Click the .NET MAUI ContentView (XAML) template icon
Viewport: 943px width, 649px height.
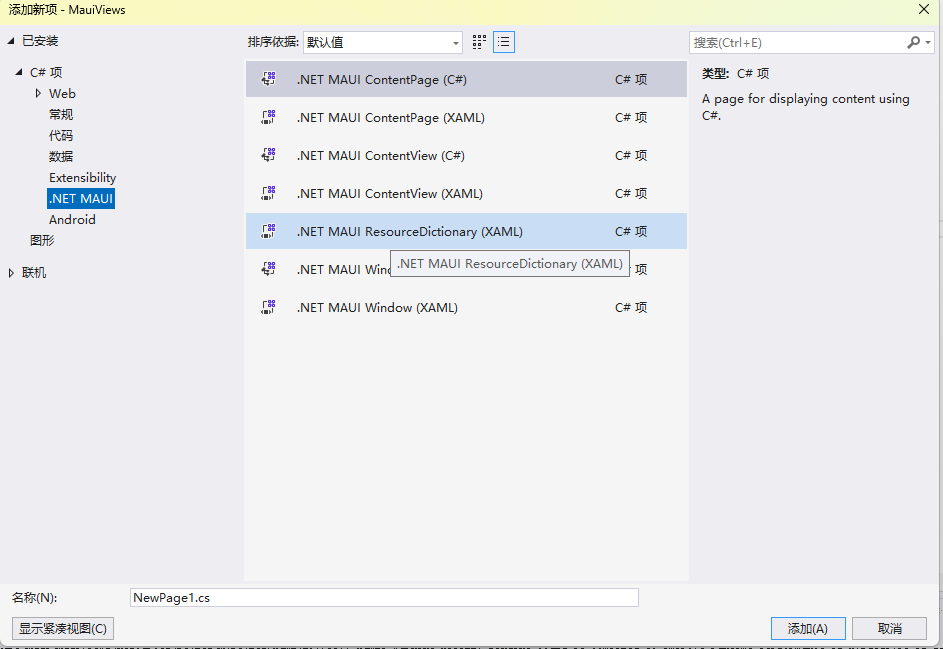(x=268, y=192)
